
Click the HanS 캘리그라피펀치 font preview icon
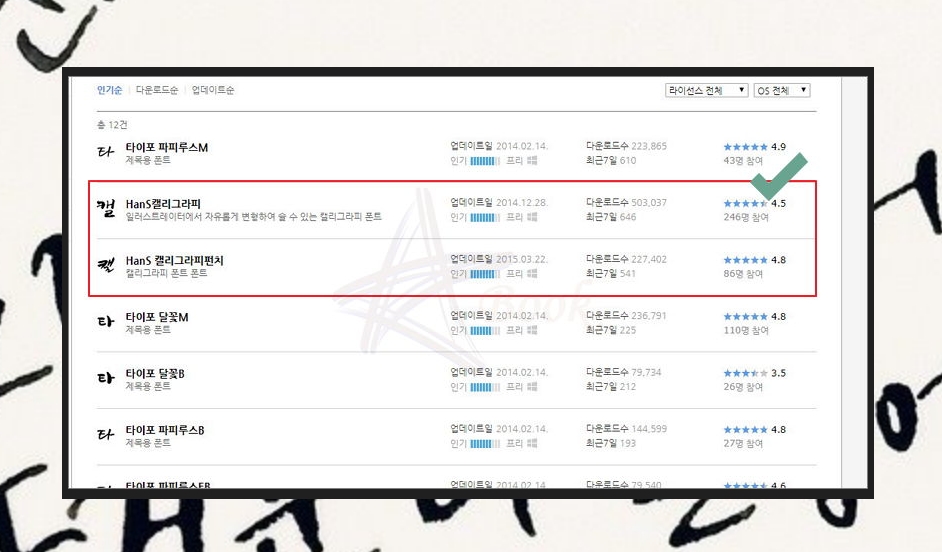106,265
